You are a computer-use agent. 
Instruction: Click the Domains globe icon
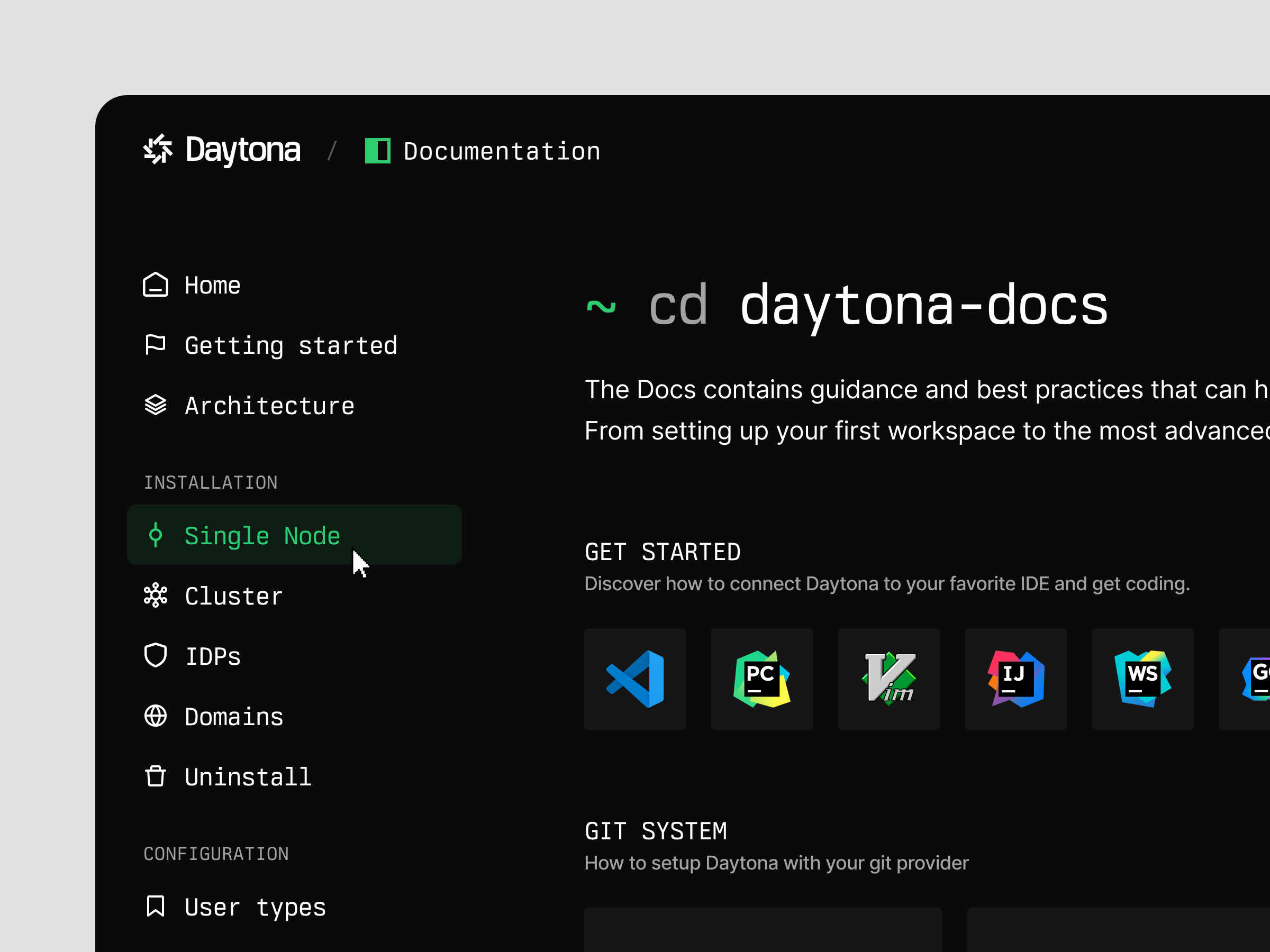[x=156, y=716]
